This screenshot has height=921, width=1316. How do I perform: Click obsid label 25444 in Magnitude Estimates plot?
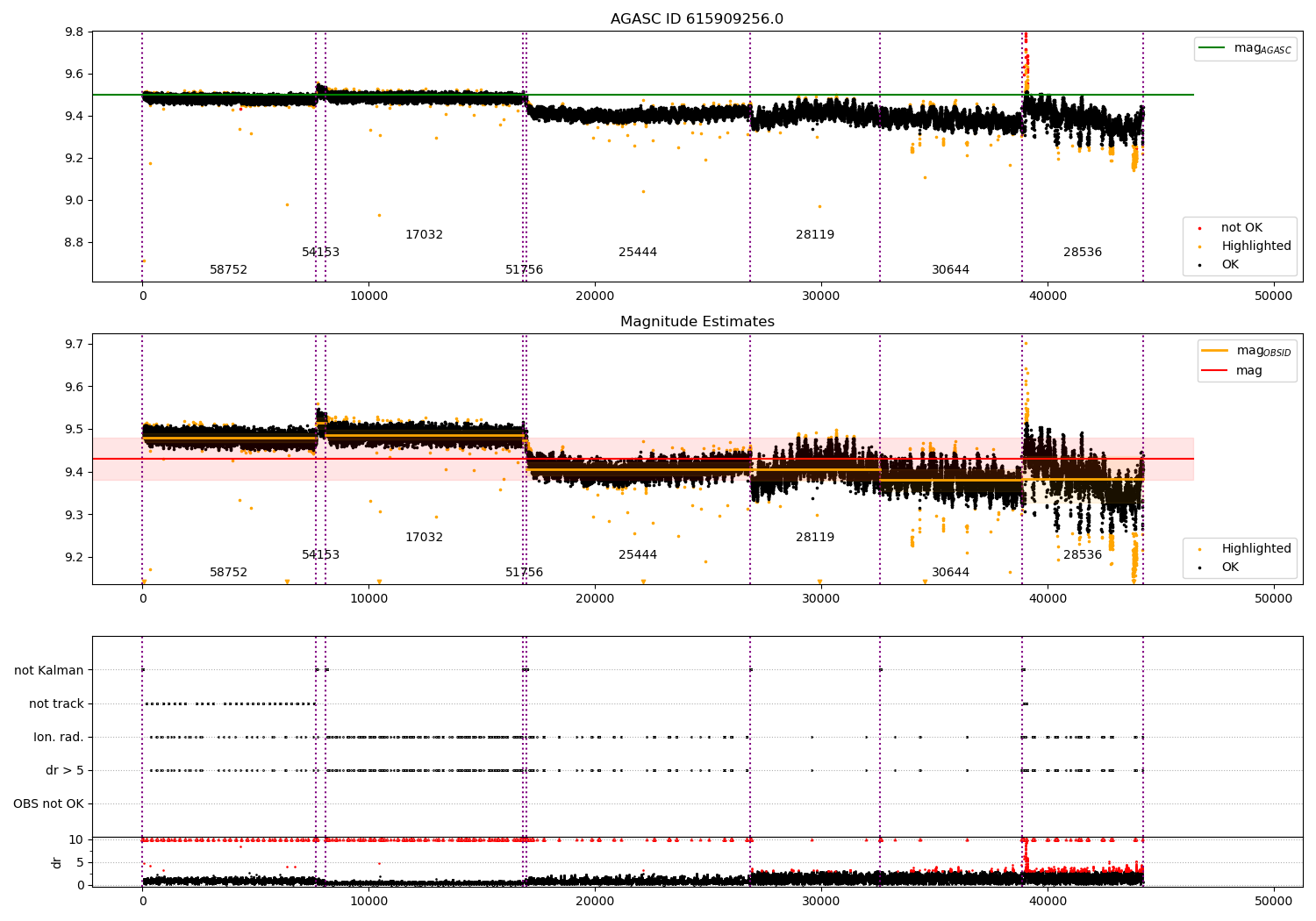coord(638,555)
